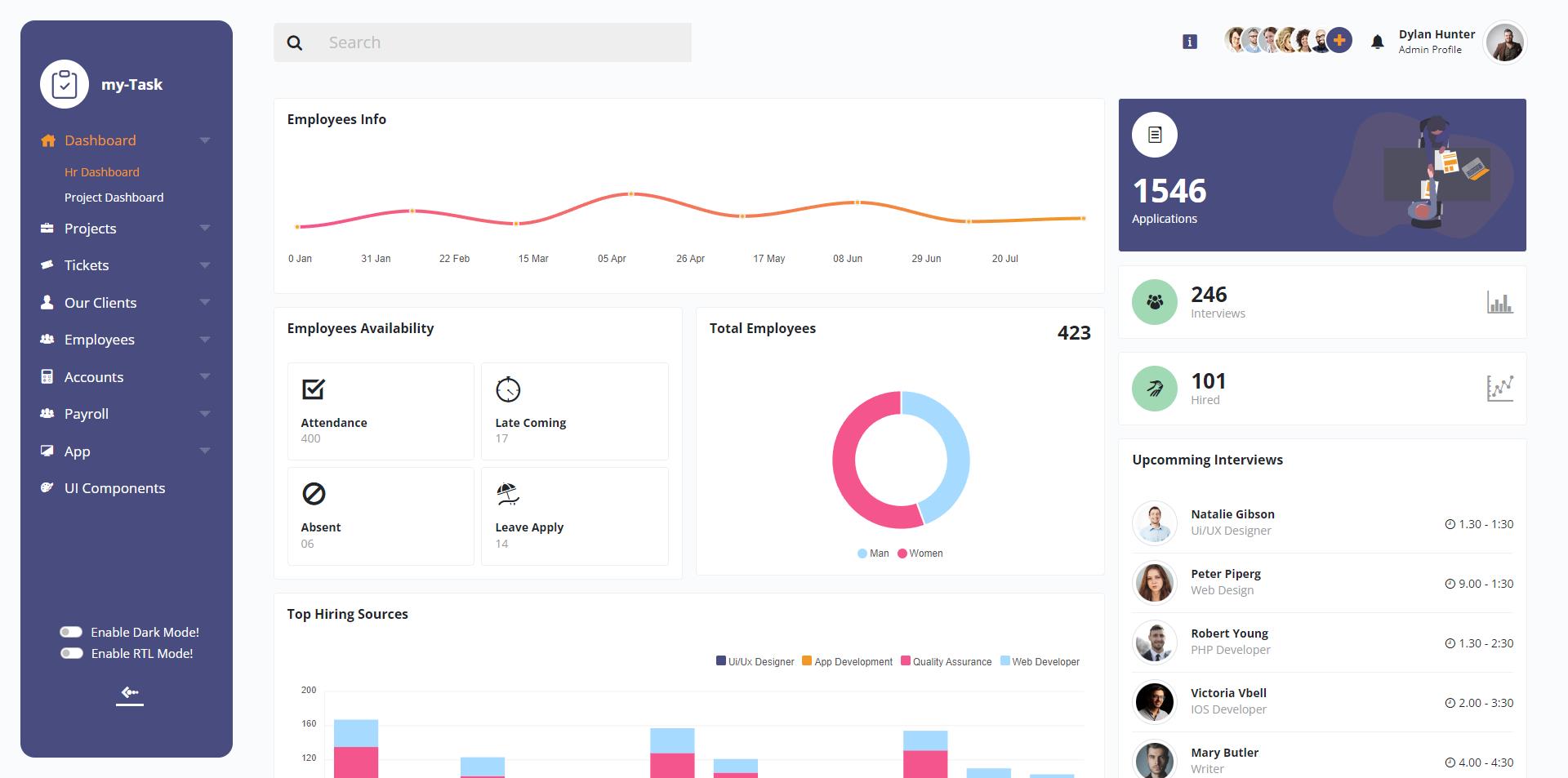Click the Our Clients person icon
Screen dimensions: 1568x778
(x=47, y=302)
